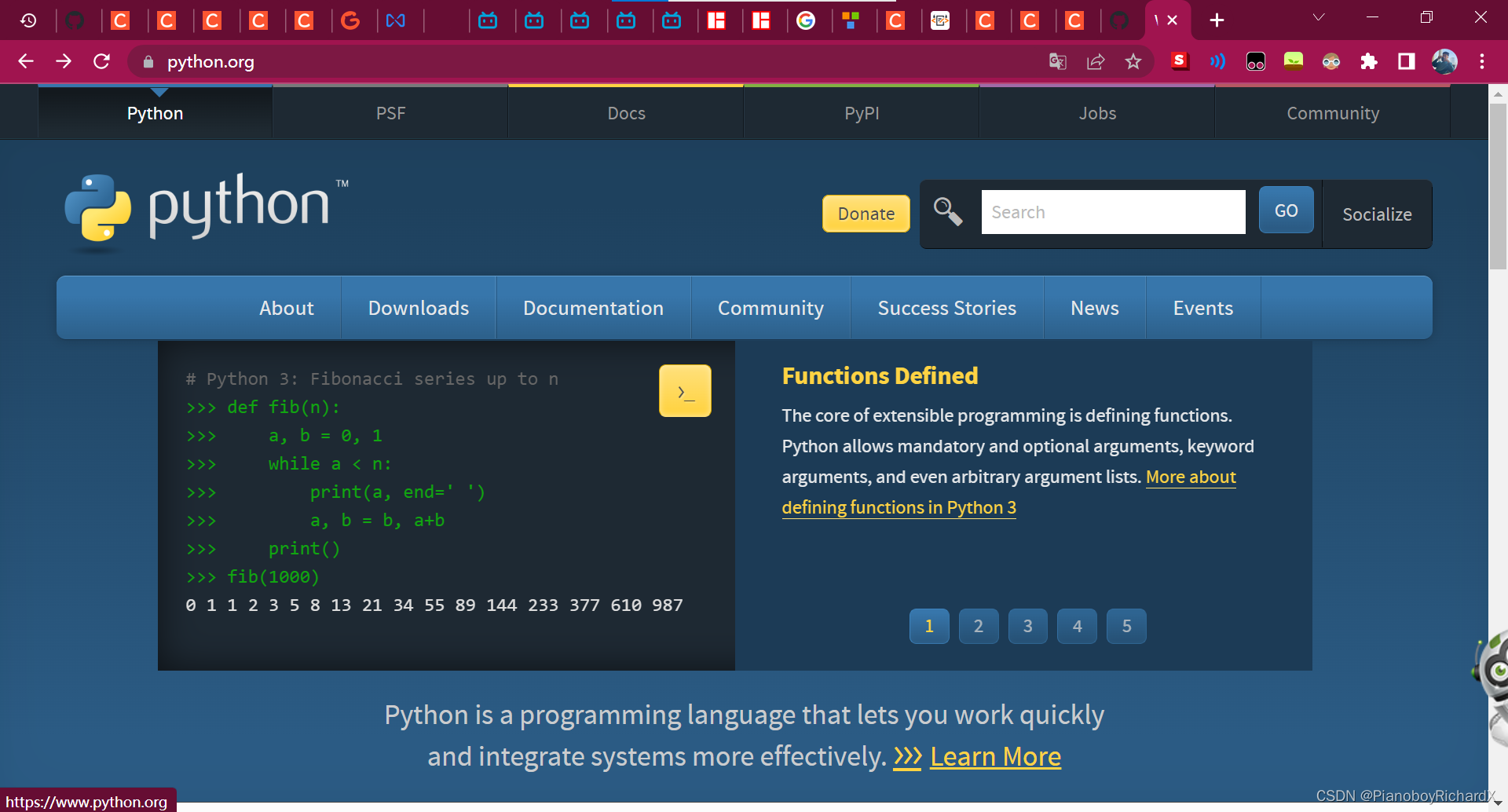Viewport: 1508px width, 812px height.
Task: Click the scrollbar up arrow
Action: click(x=1499, y=93)
